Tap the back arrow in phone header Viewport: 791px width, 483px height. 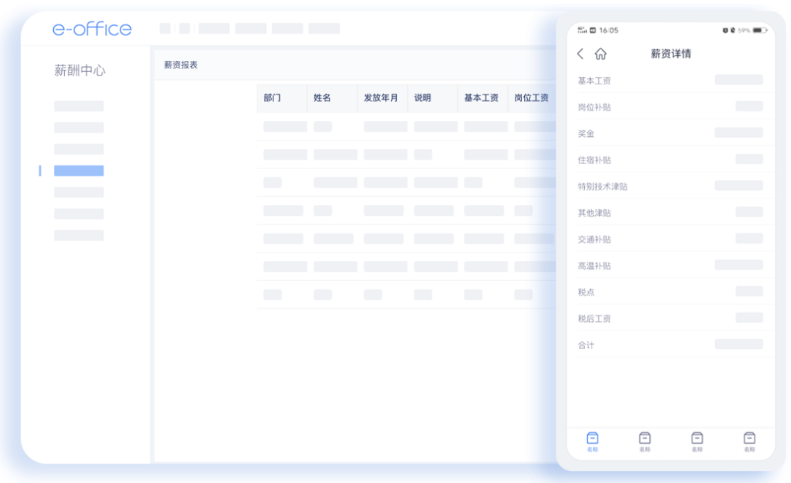(580, 54)
